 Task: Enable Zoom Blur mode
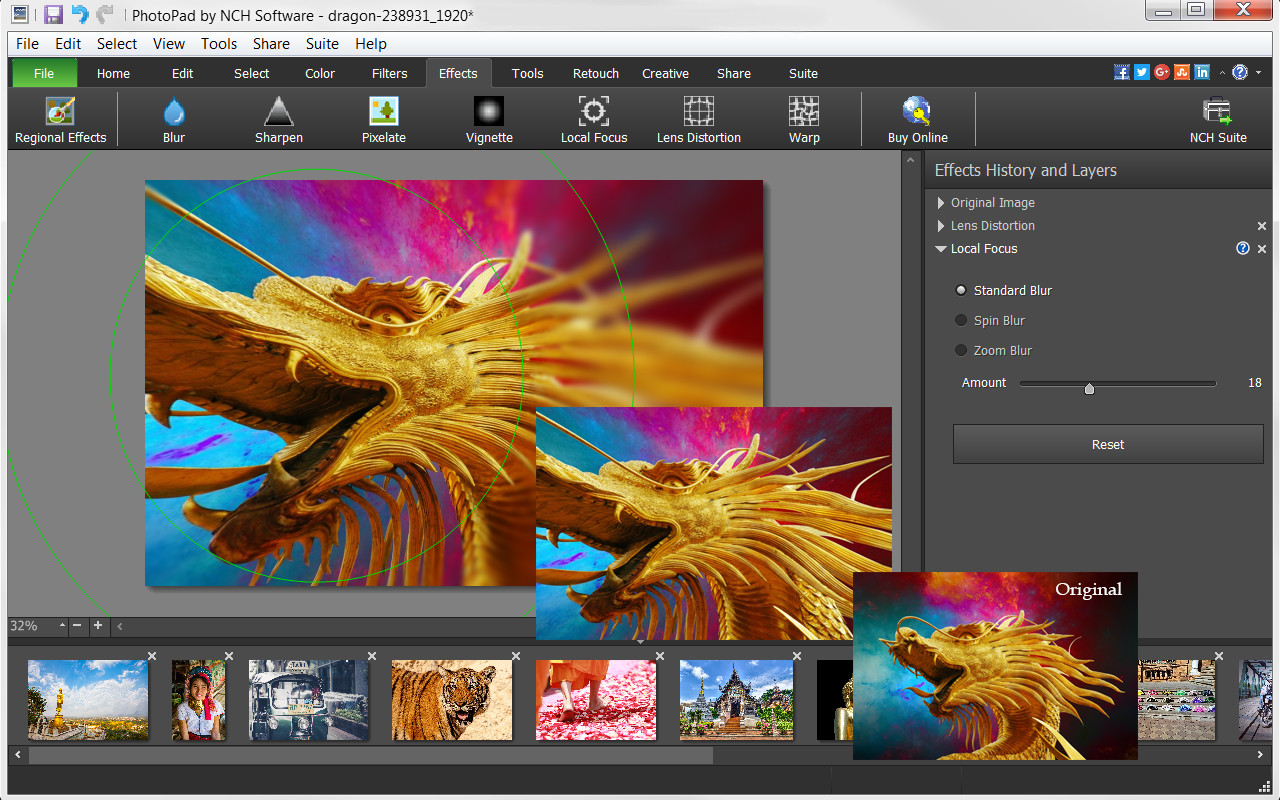961,350
